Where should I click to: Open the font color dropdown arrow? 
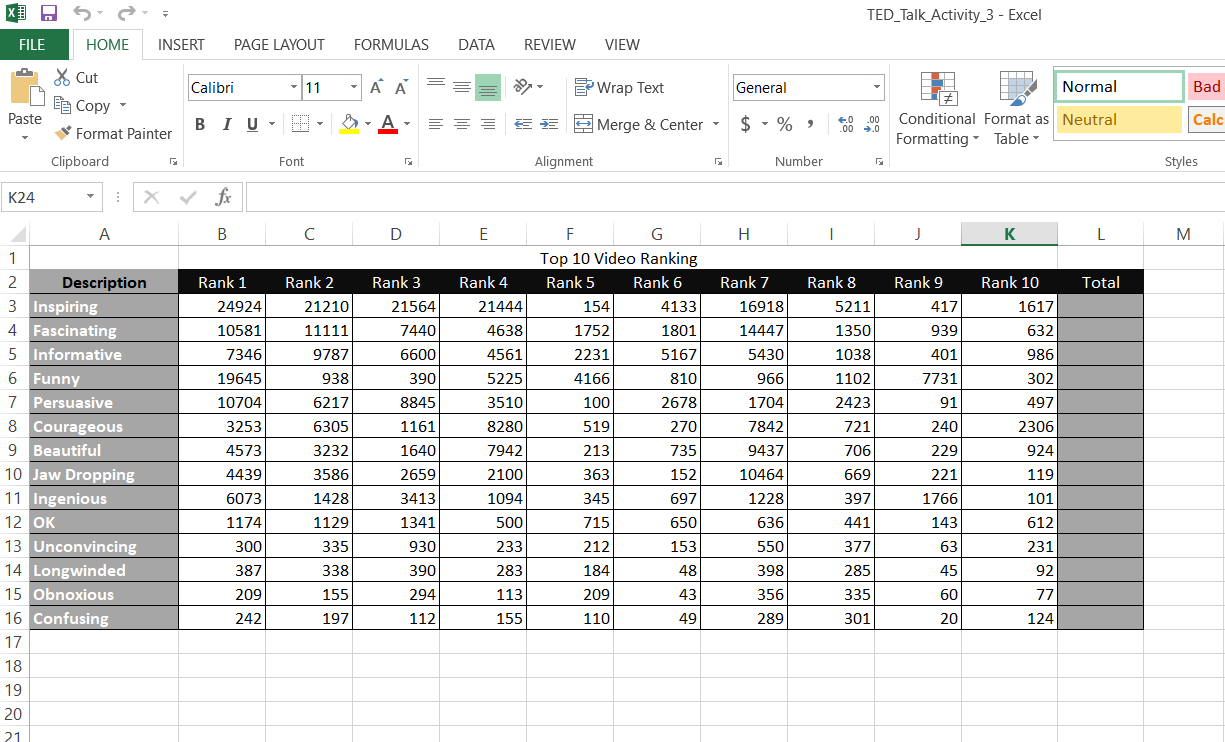click(407, 125)
